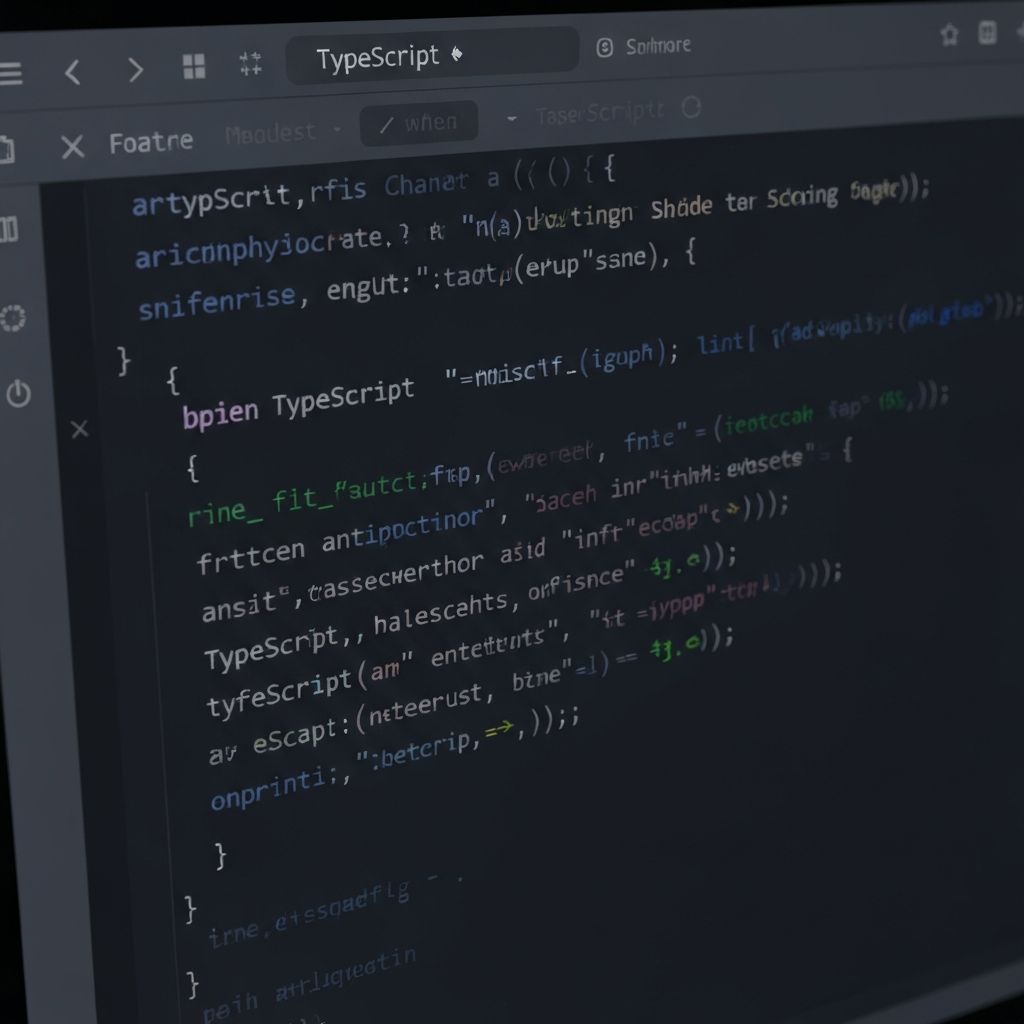Open the grid layout view
The height and width of the screenshot is (1024, 1024).
coord(194,68)
